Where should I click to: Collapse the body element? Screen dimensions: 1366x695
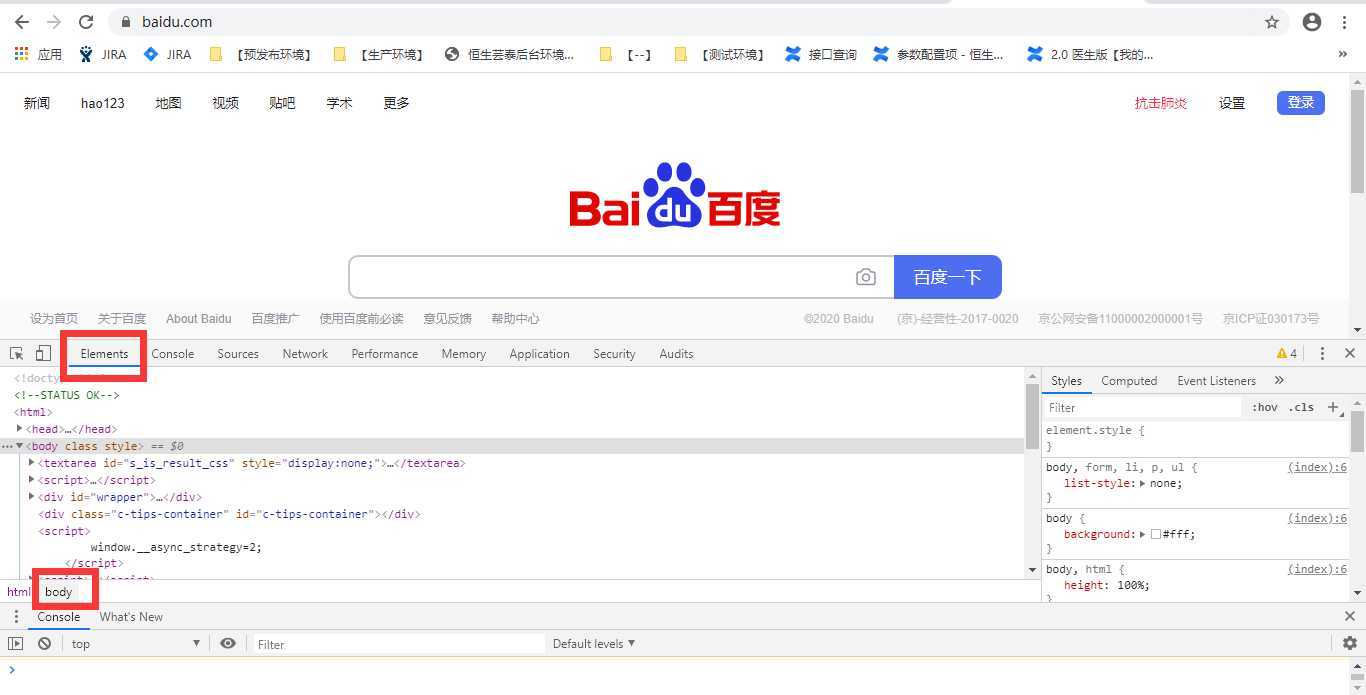click(x=19, y=446)
